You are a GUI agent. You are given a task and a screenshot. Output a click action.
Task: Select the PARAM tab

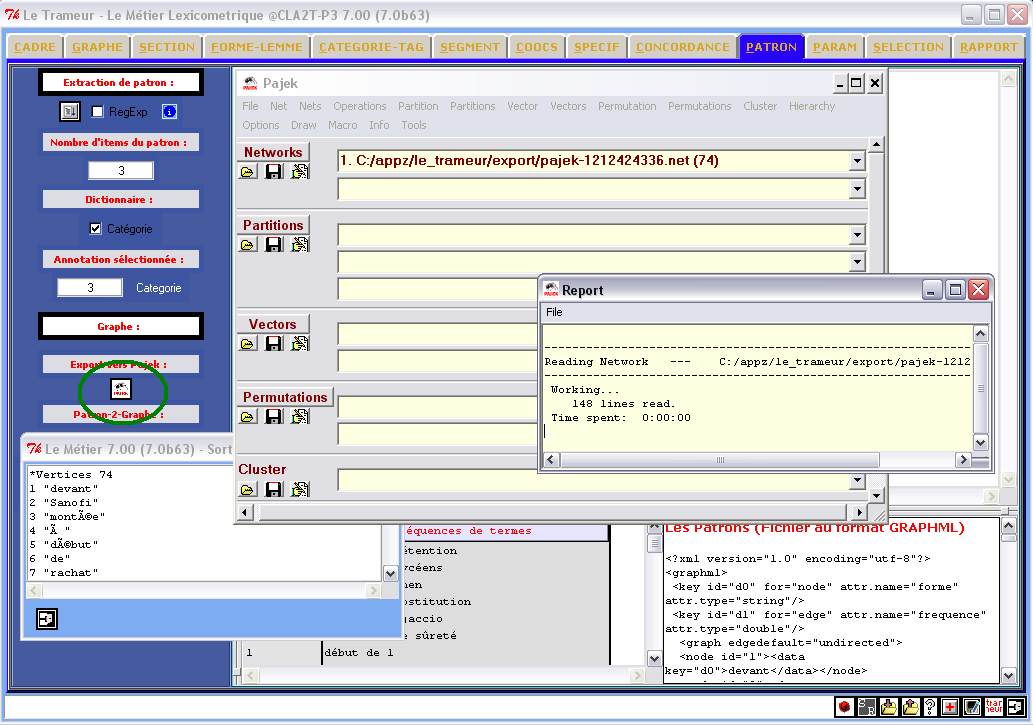pos(835,47)
